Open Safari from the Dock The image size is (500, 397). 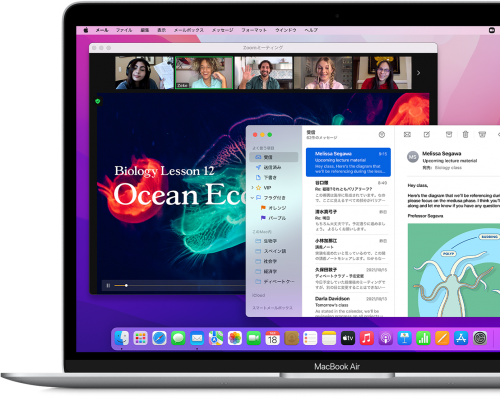point(159,339)
